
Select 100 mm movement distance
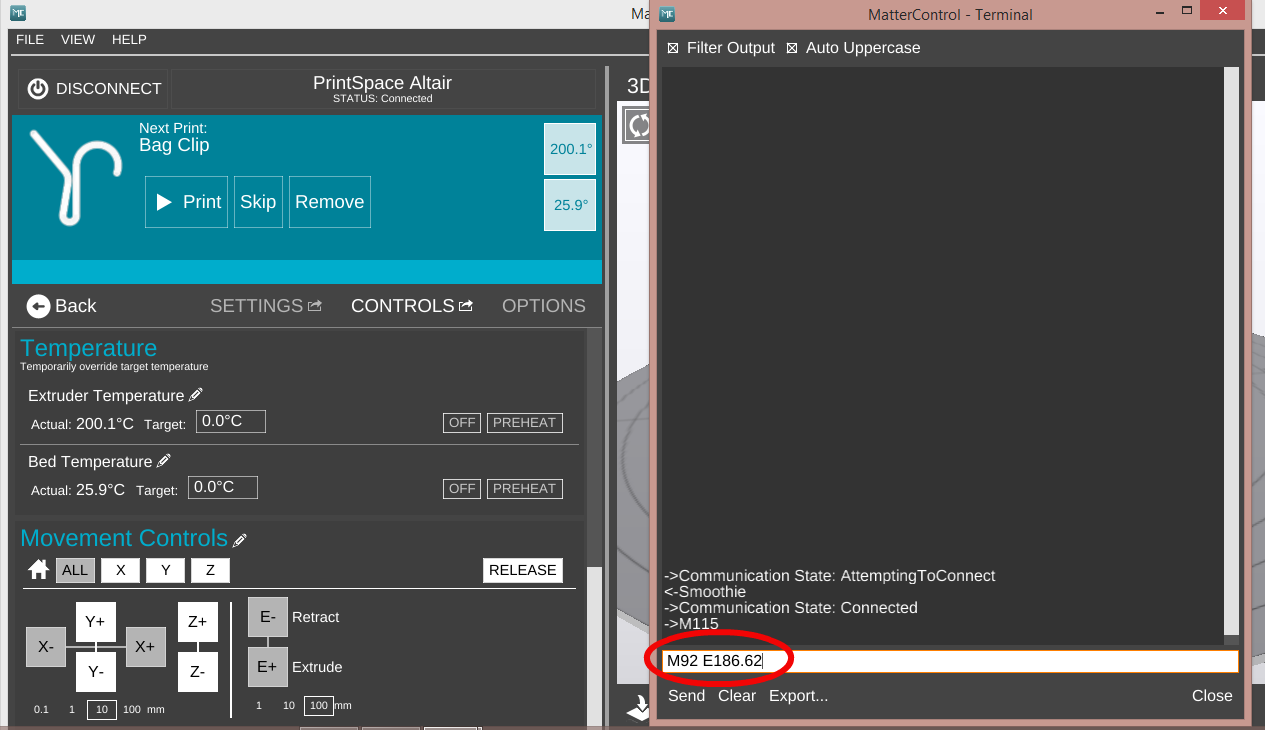pyautogui.click(x=132, y=709)
